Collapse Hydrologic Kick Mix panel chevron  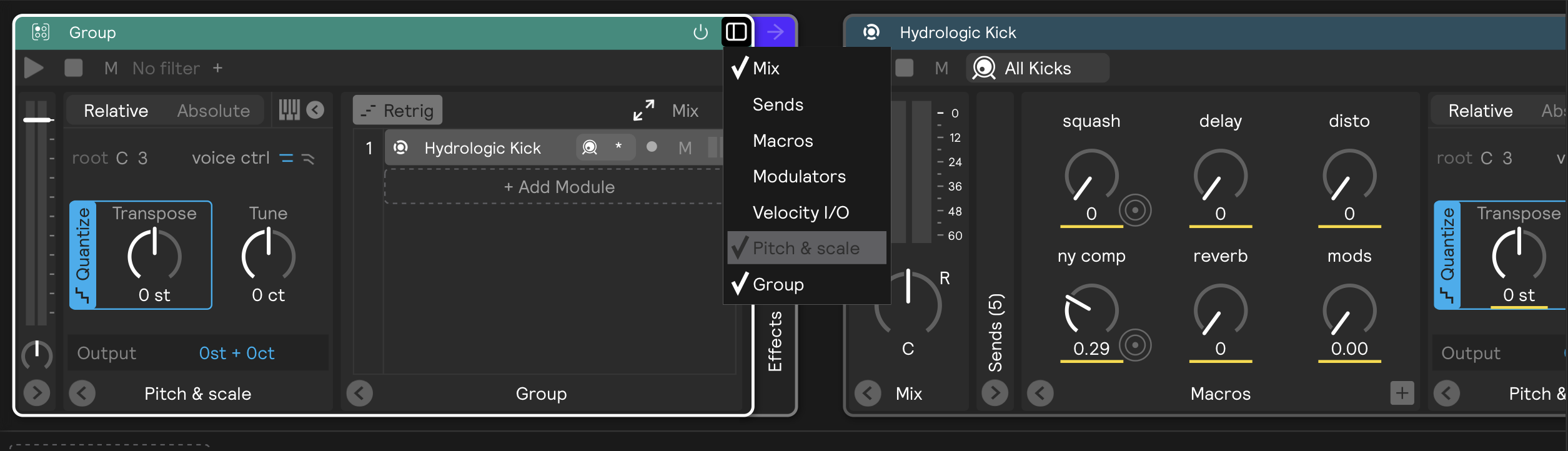(x=868, y=394)
